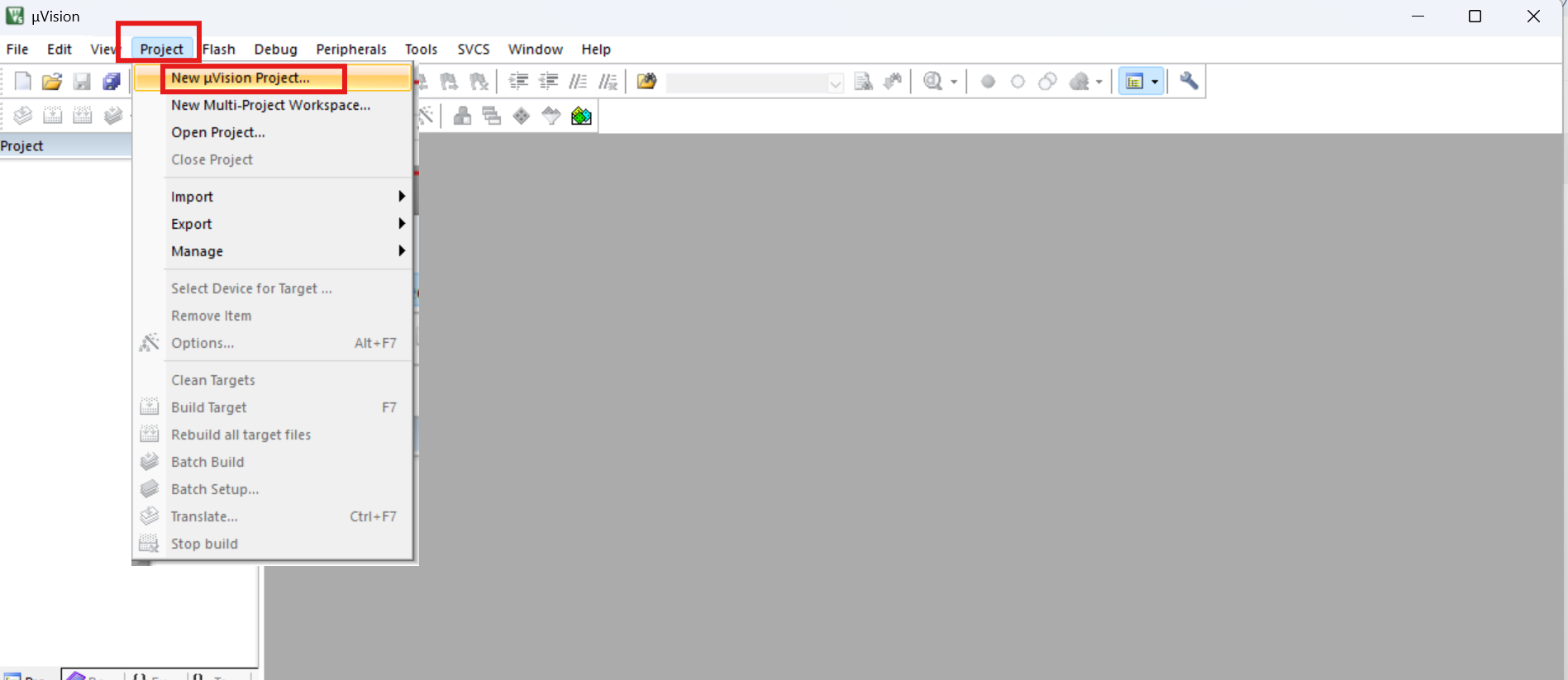The image size is (1568, 680).
Task: Click Close Project menu entry
Action: click(x=274, y=159)
